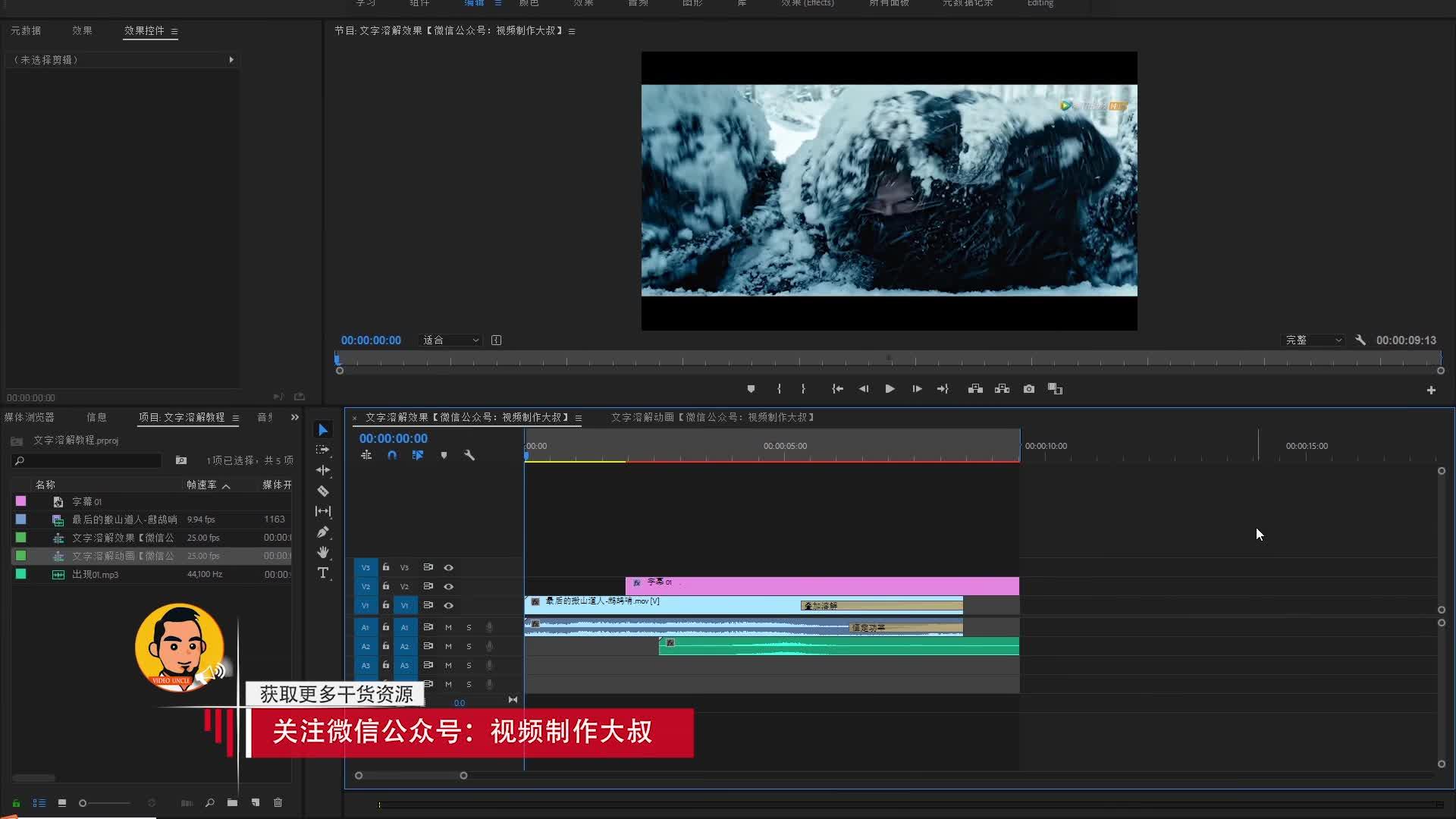Click the project zoom slider handle

coord(83,803)
